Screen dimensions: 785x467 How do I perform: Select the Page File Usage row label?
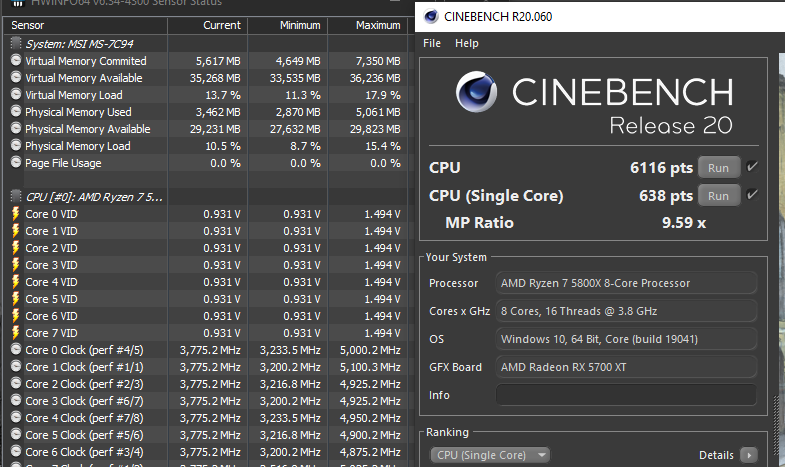(63, 163)
